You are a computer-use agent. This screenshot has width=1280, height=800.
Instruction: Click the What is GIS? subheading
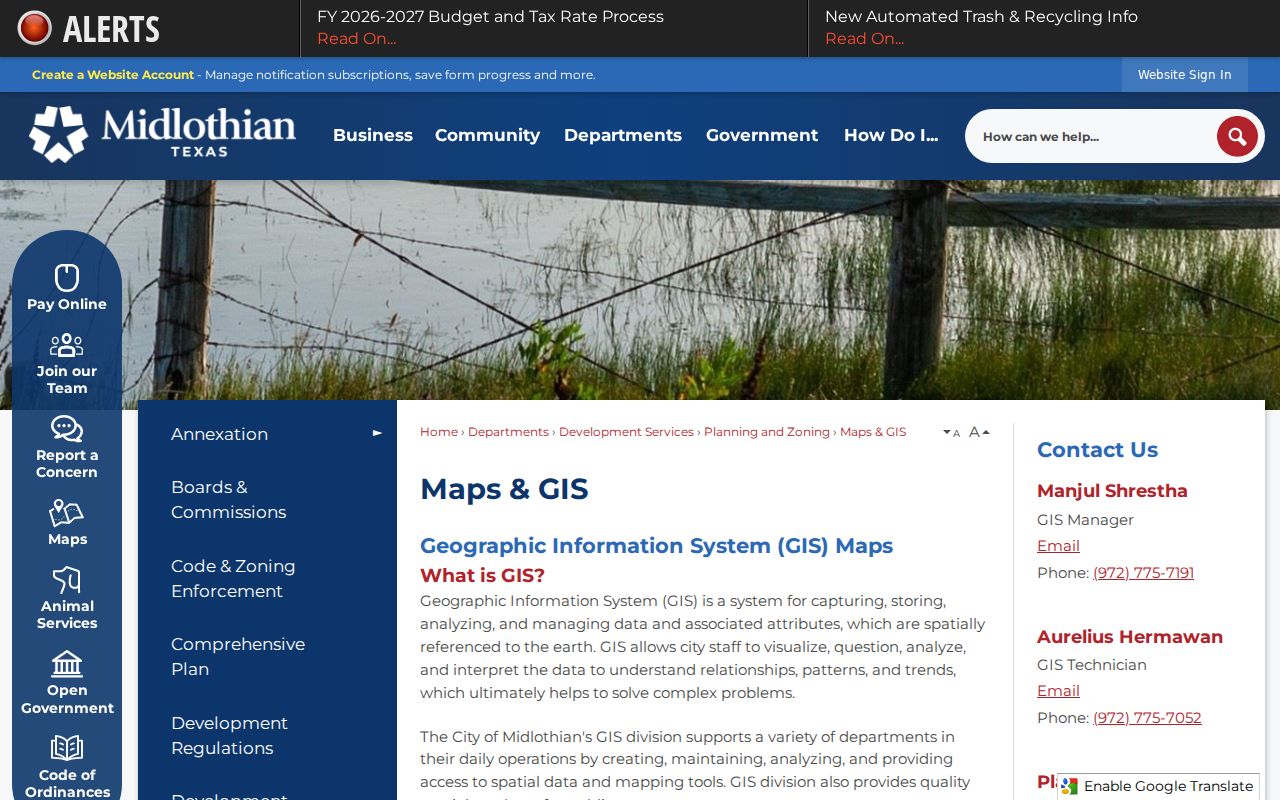click(482, 576)
